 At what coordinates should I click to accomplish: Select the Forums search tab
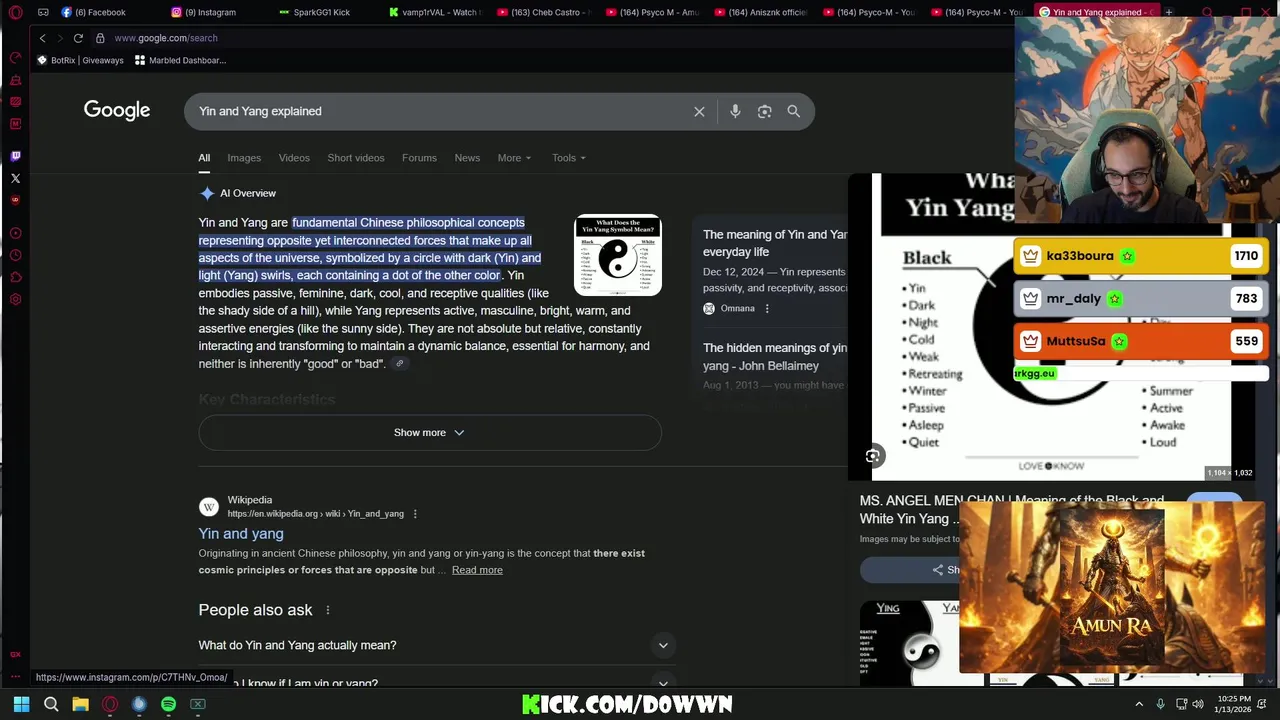419,158
